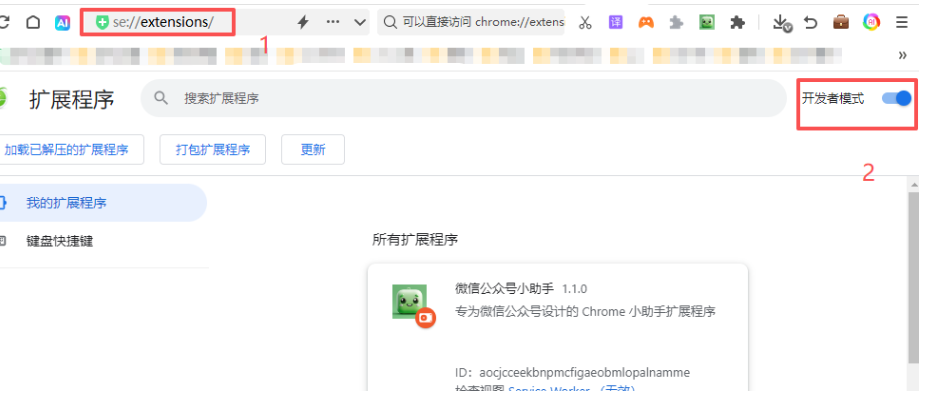Select 我的扩展程序 in the sidebar
The width and height of the screenshot is (925, 414).
click(66, 203)
